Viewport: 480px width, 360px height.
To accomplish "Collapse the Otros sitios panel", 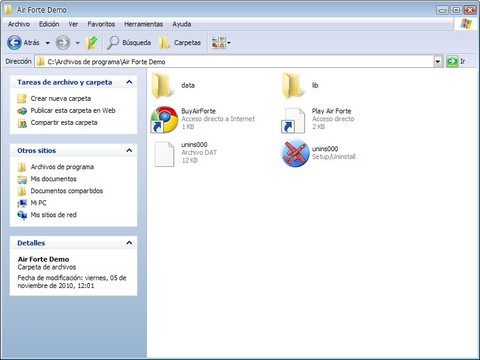I will [x=129, y=150].
